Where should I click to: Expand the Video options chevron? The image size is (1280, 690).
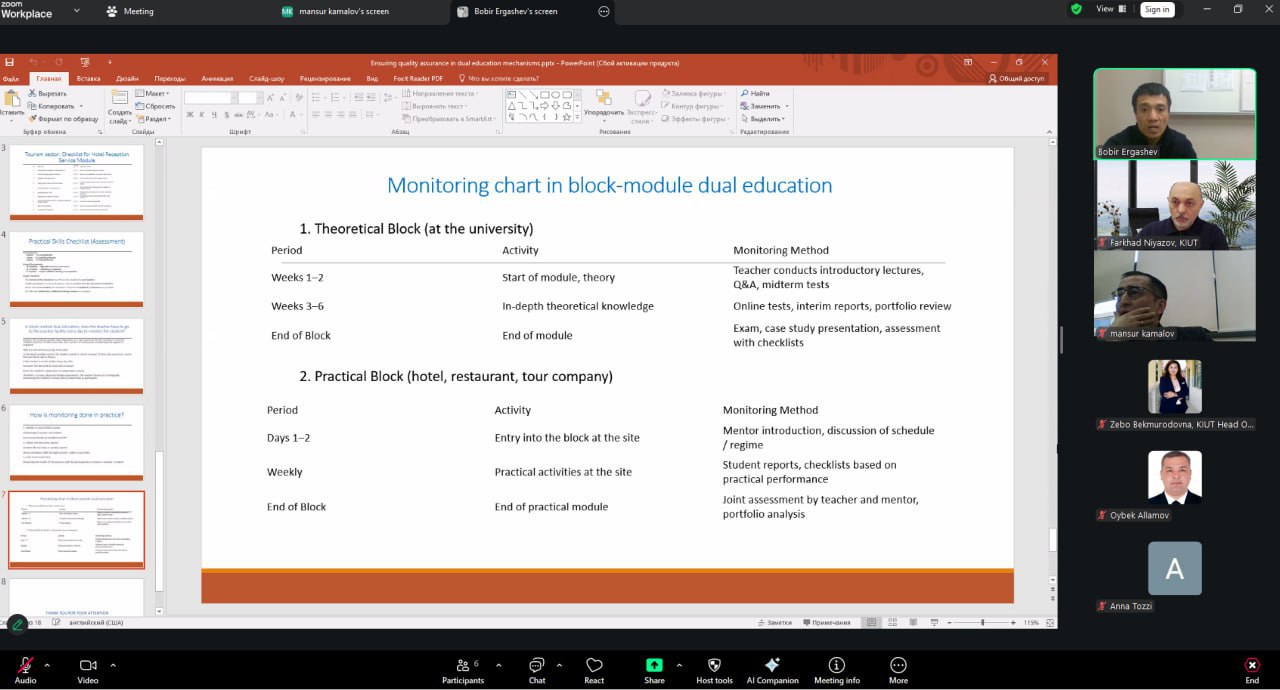click(x=113, y=665)
